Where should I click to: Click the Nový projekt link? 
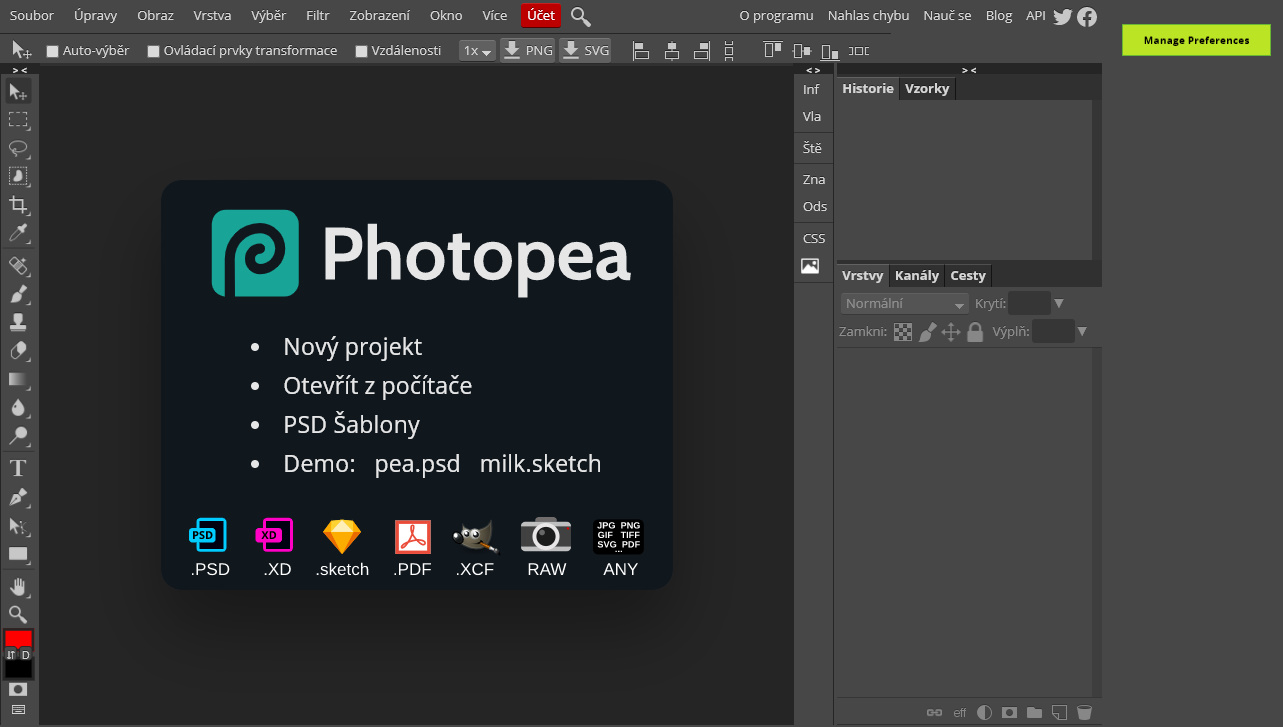352,347
